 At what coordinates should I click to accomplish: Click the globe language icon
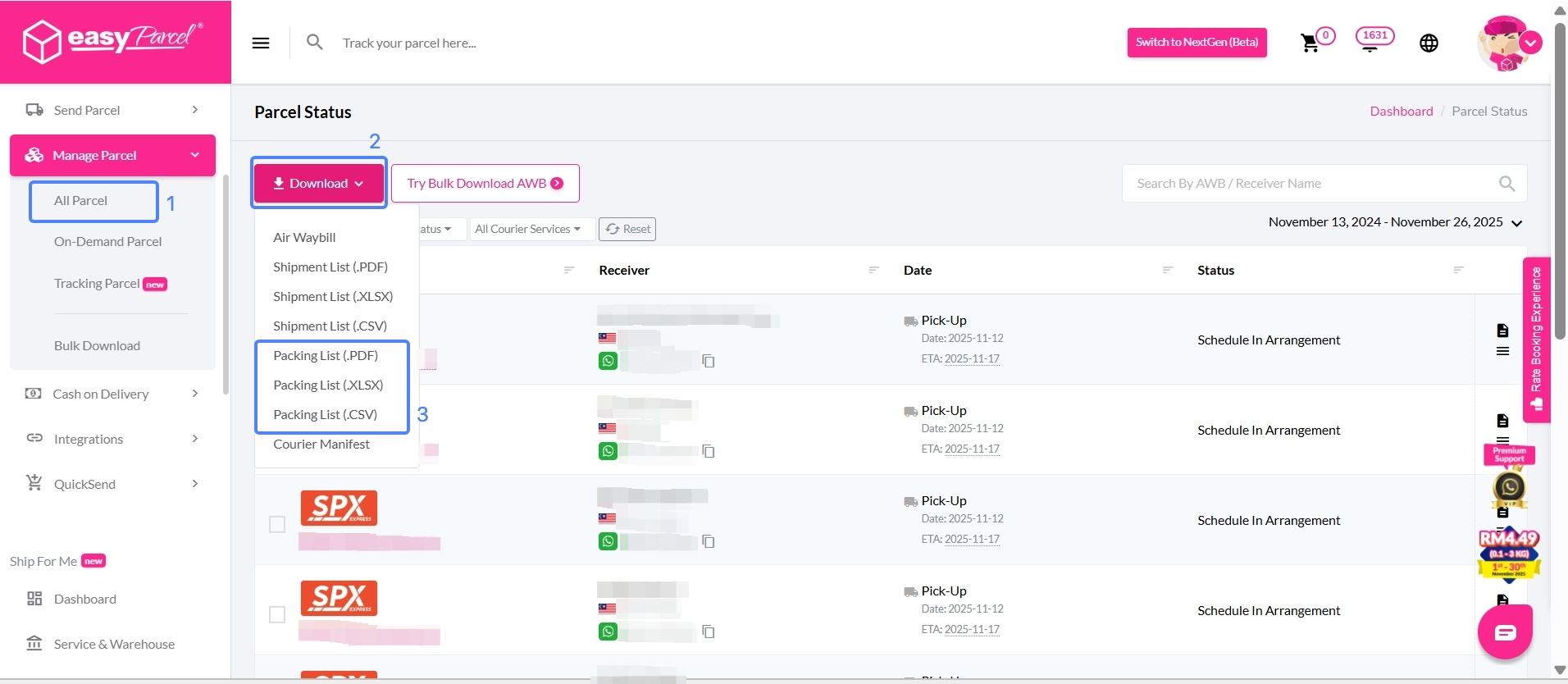[1429, 43]
